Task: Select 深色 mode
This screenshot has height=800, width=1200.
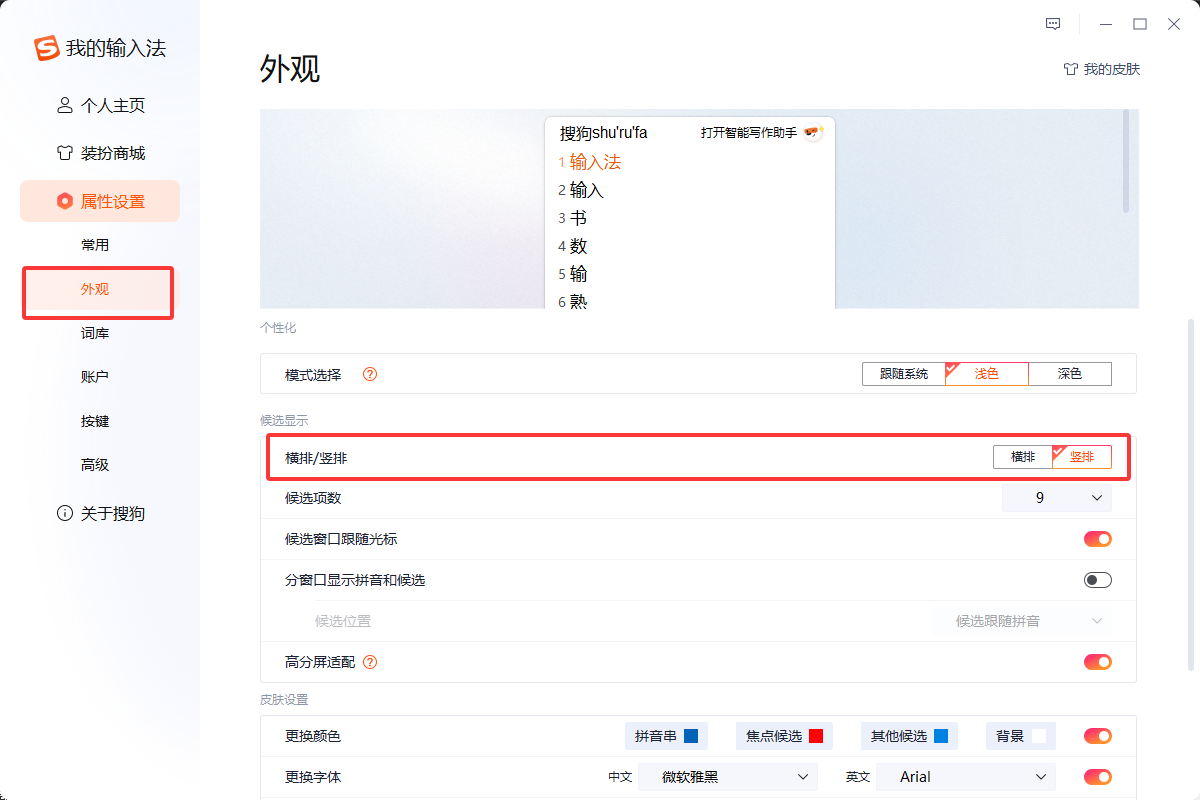Action: pyautogui.click(x=1070, y=373)
